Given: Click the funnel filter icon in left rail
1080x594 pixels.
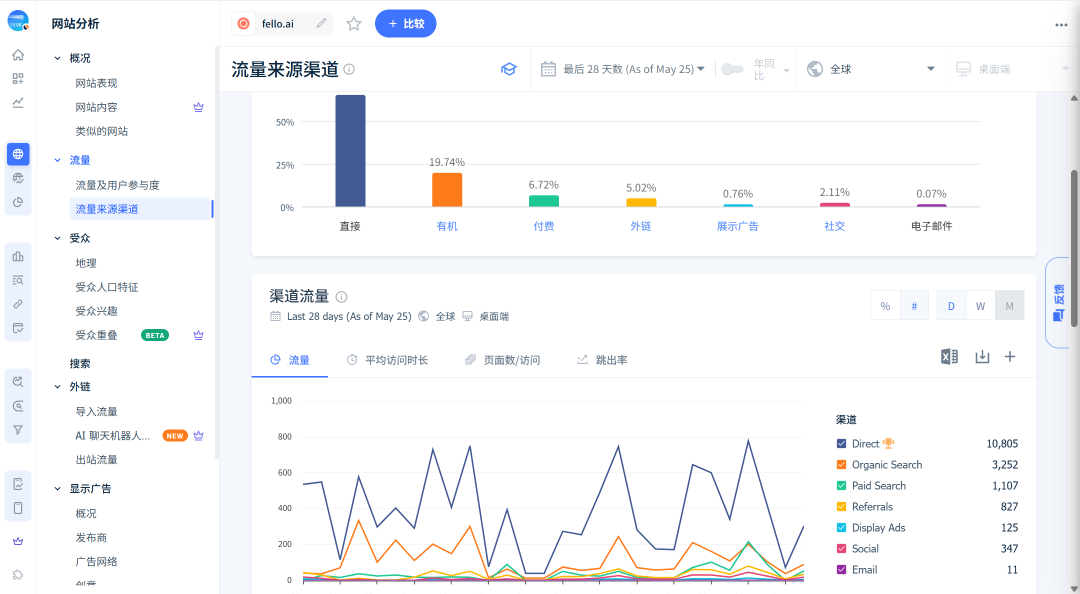Looking at the screenshot, I should click(19, 430).
